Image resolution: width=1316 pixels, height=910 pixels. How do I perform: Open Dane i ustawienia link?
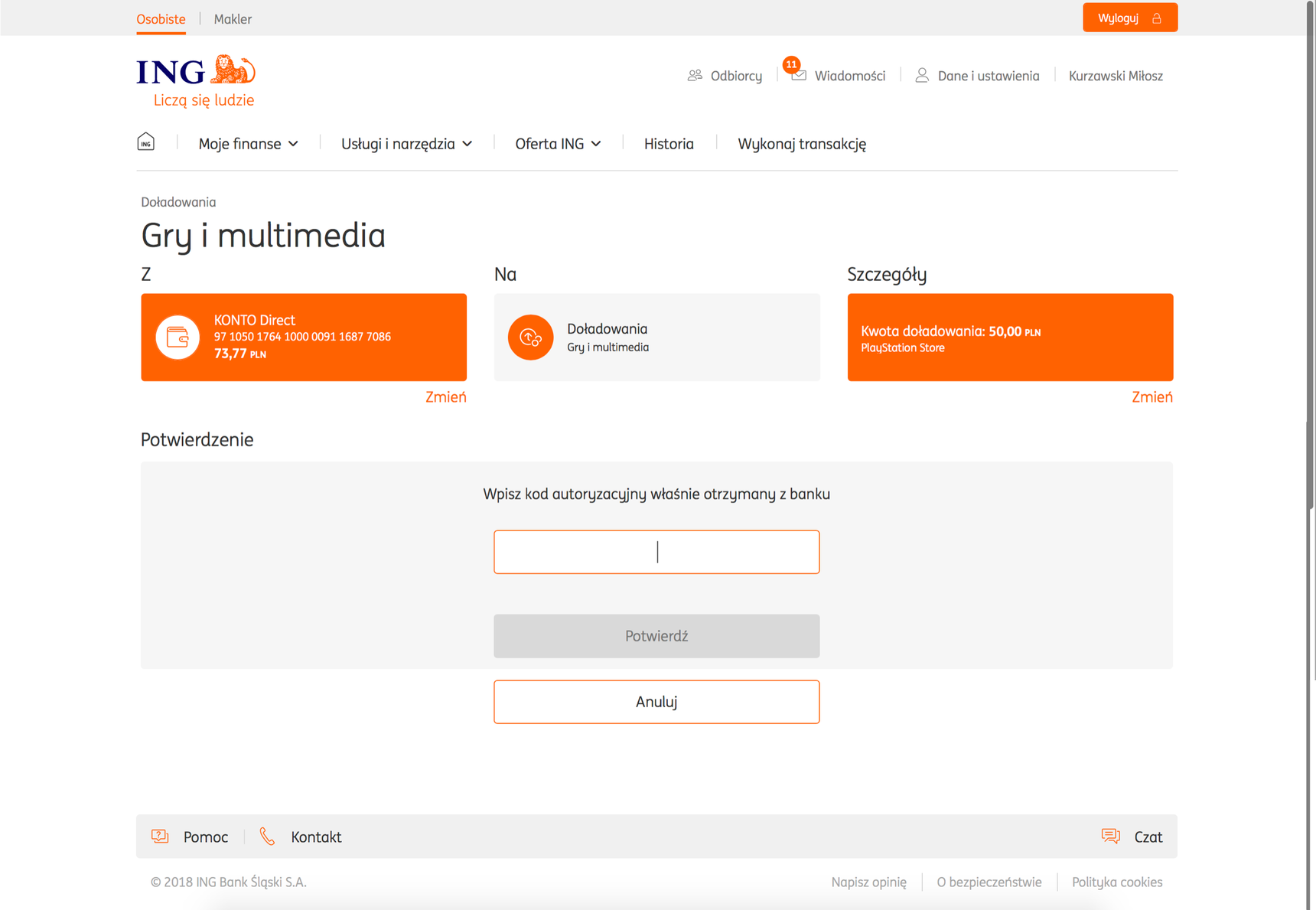pos(989,76)
